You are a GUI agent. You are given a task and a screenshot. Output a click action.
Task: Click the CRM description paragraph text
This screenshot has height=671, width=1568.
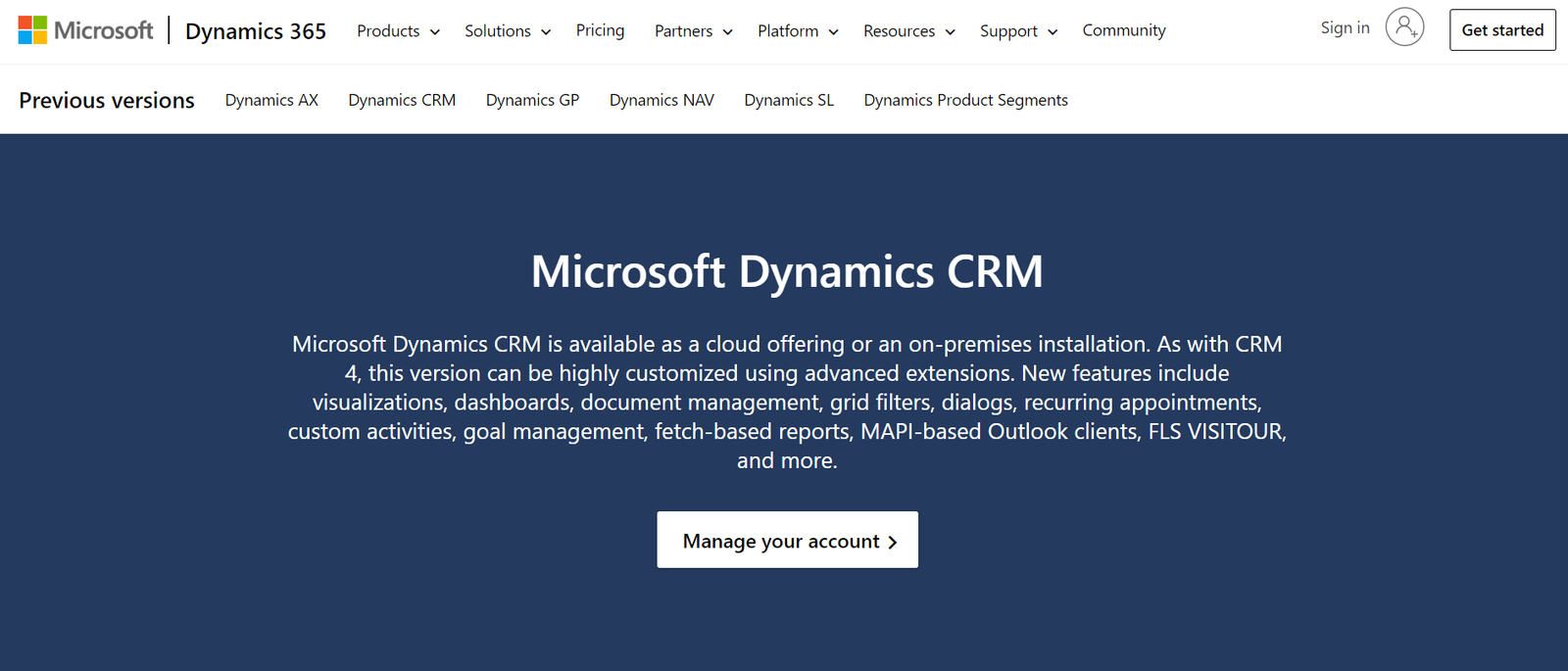tap(787, 402)
